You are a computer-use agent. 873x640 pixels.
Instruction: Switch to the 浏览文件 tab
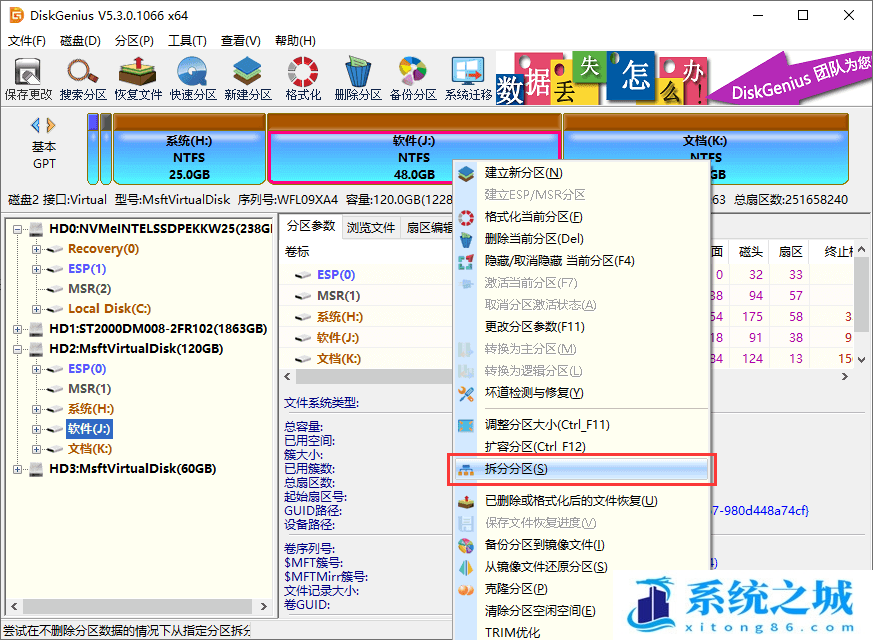pyautogui.click(x=371, y=227)
